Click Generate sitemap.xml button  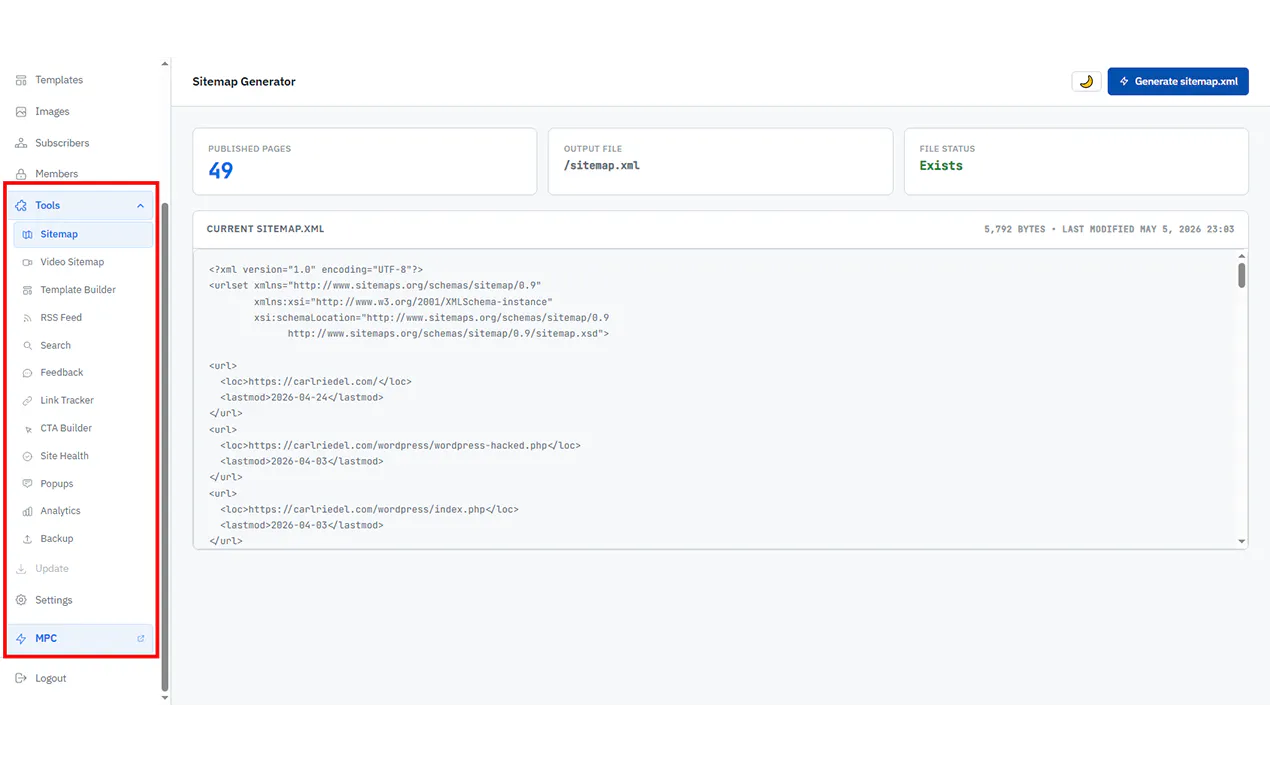pos(1178,81)
